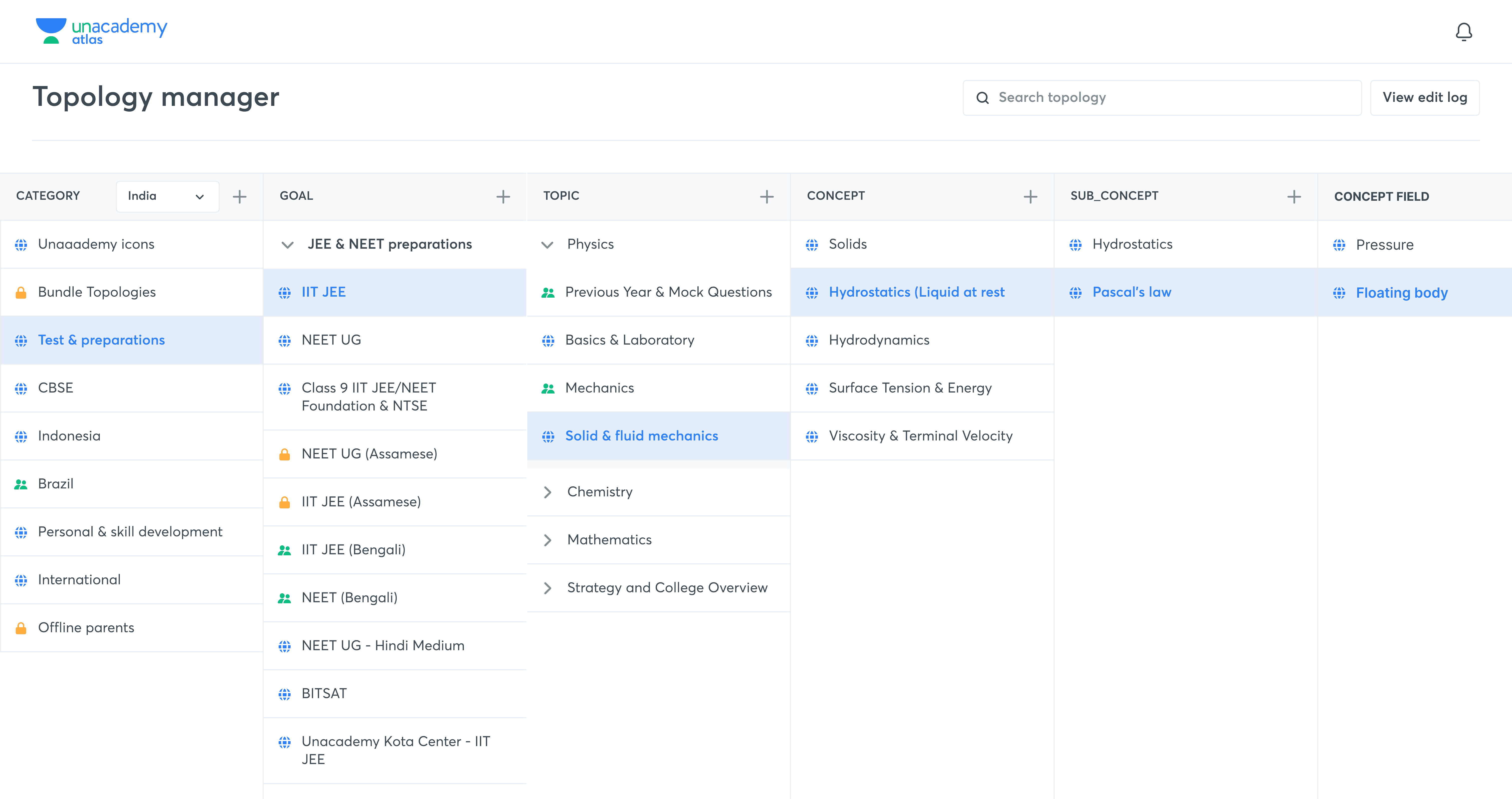1512x799 pixels.
Task: Add new CONCEPT using plus icon
Action: pos(1030,197)
